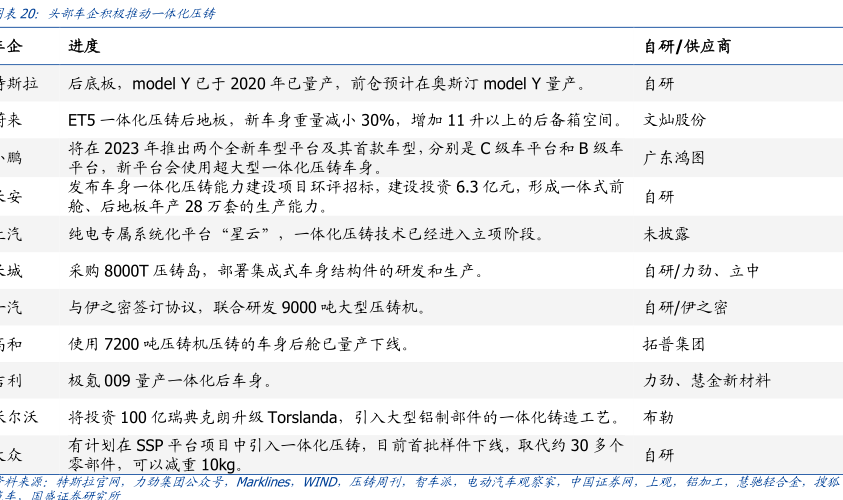The width and height of the screenshot is (843, 500).
Task: Select the cell about 2023年推出两个全新车型平台
Action: (x=346, y=158)
